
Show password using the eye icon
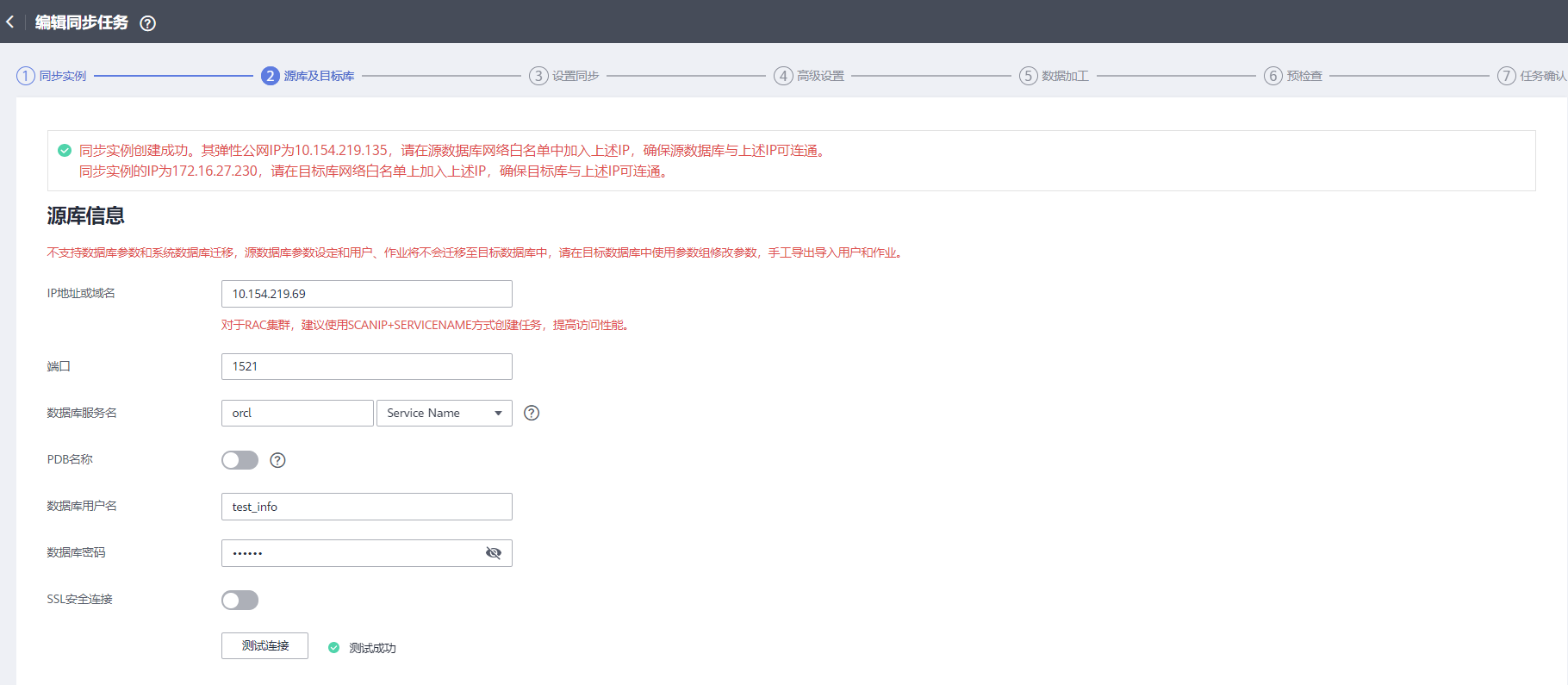coord(494,553)
